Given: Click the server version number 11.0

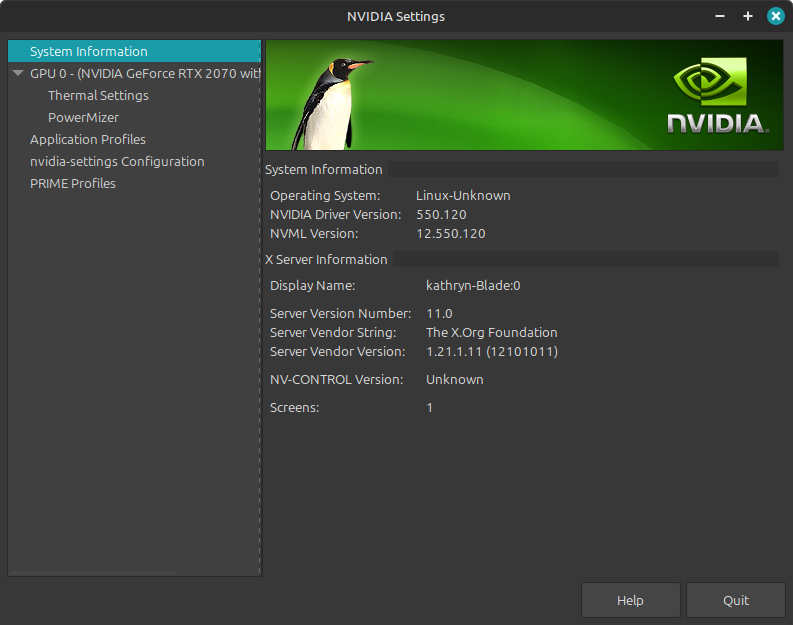Looking at the screenshot, I should tap(439, 314).
